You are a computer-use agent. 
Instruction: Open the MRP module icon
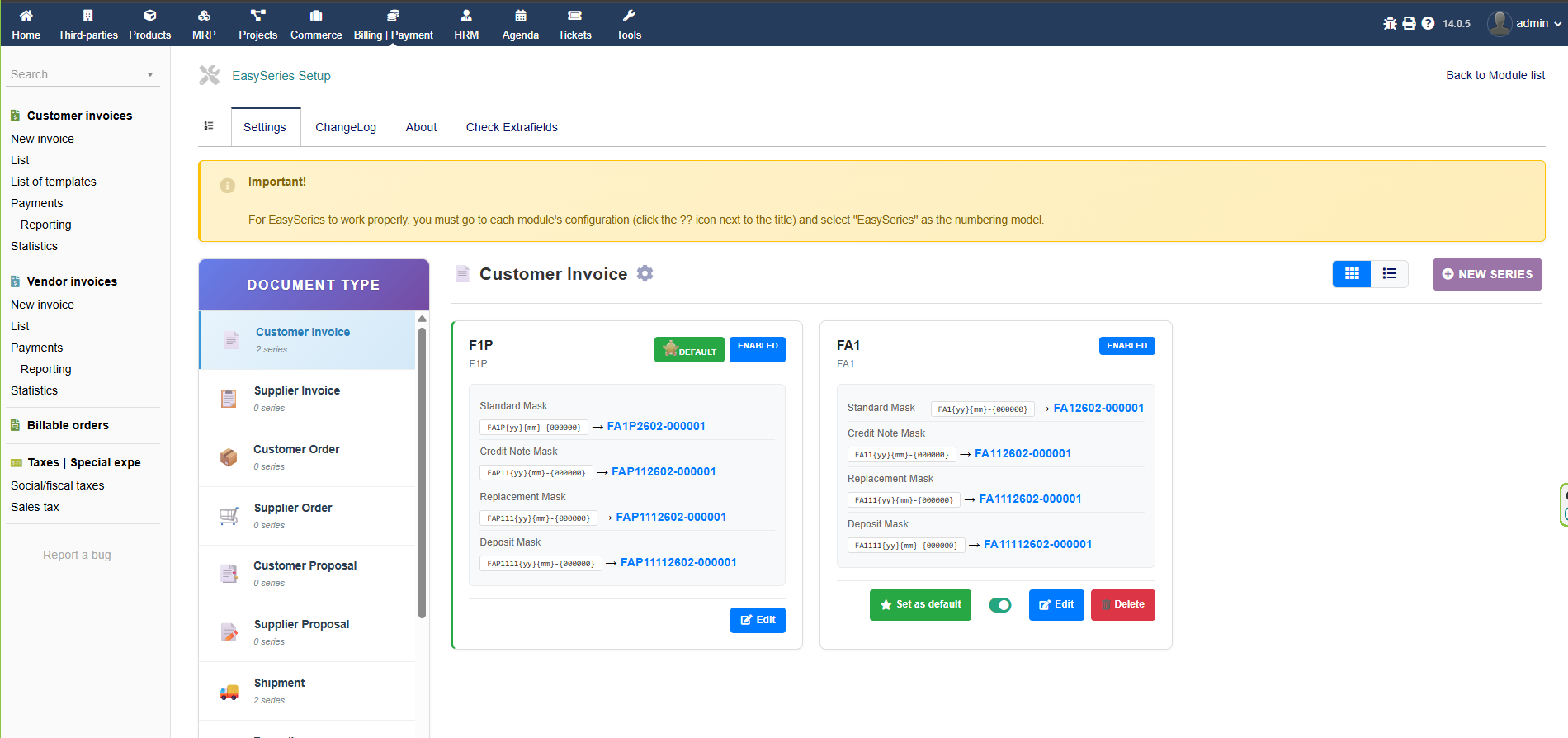(204, 16)
